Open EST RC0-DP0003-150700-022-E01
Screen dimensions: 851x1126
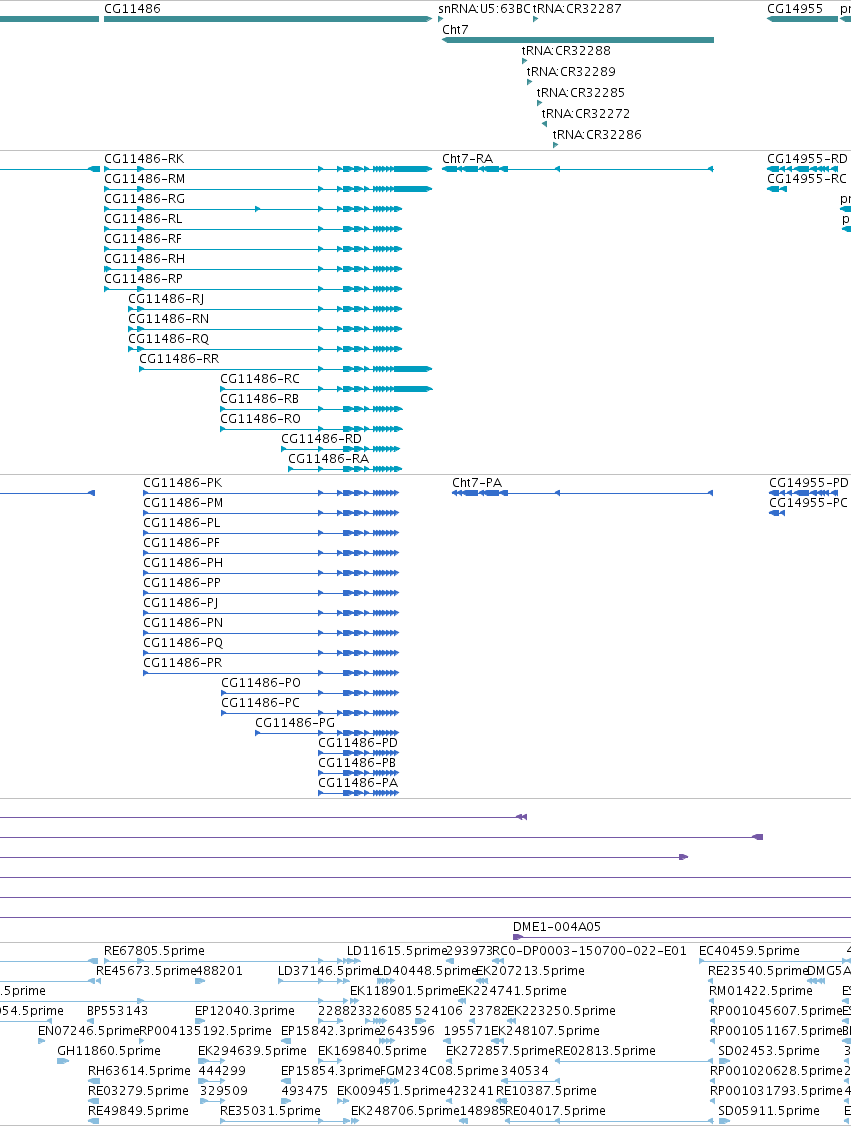click(590, 951)
